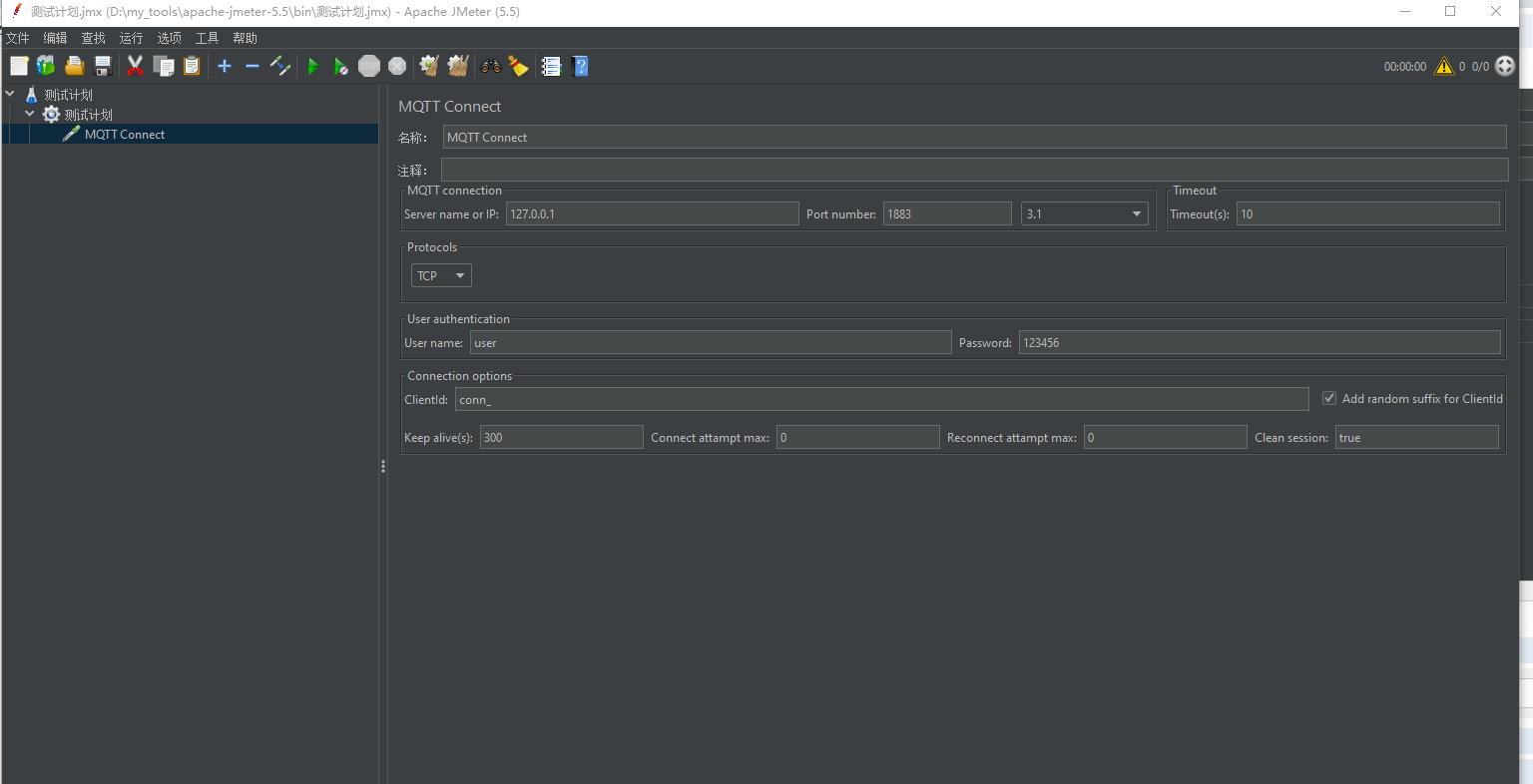
Task: Open the 查找 menu
Action: (x=93, y=38)
